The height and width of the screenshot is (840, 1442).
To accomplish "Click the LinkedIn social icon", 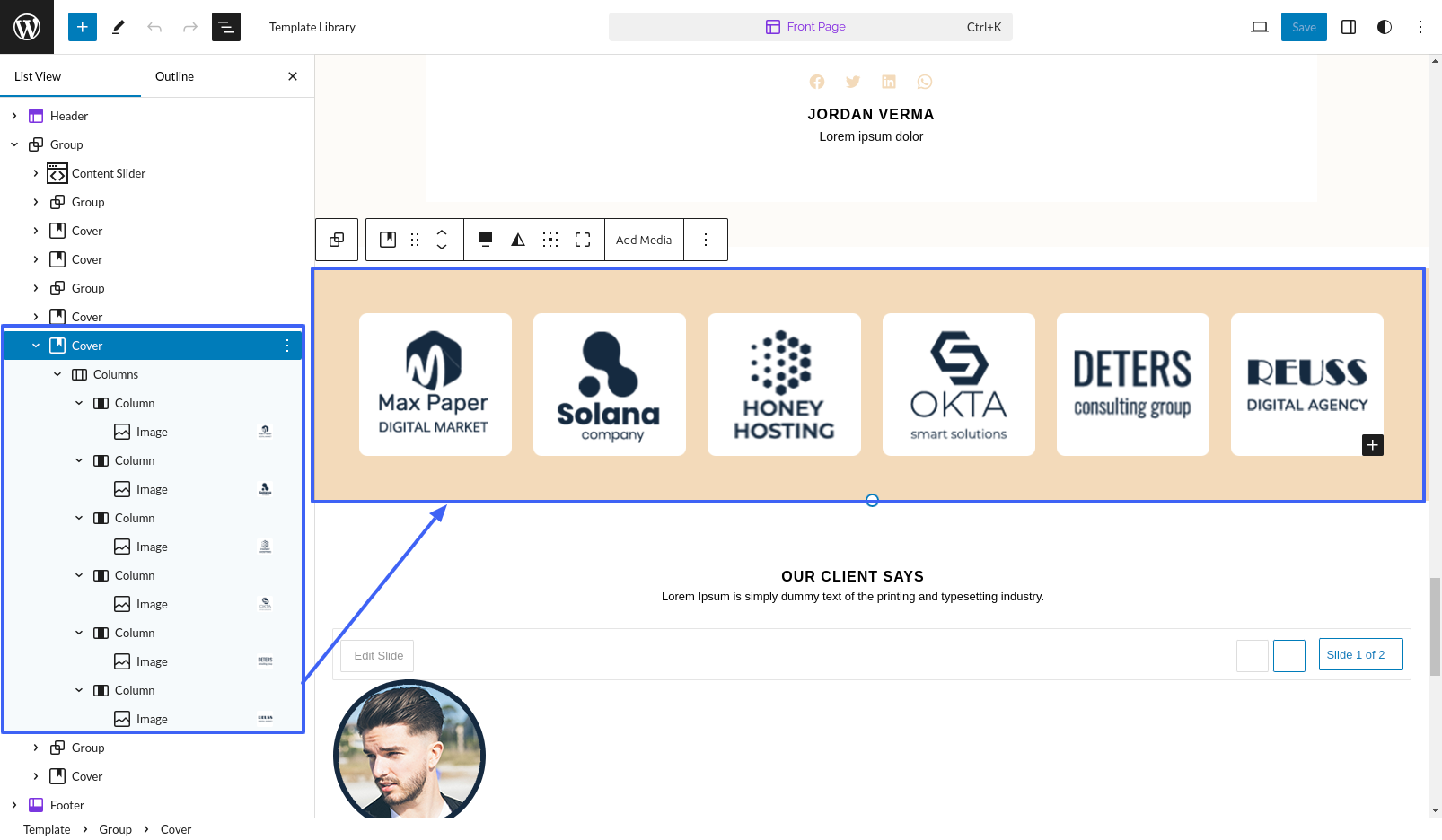I will point(889,82).
